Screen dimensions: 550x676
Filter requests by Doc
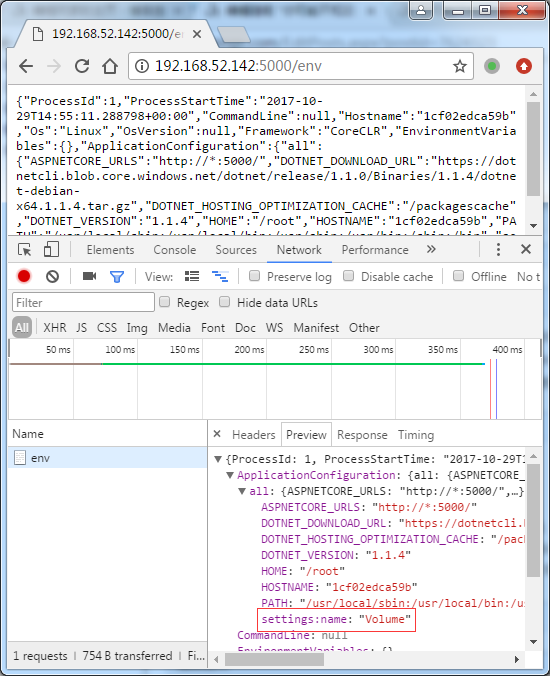coord(245,328)
